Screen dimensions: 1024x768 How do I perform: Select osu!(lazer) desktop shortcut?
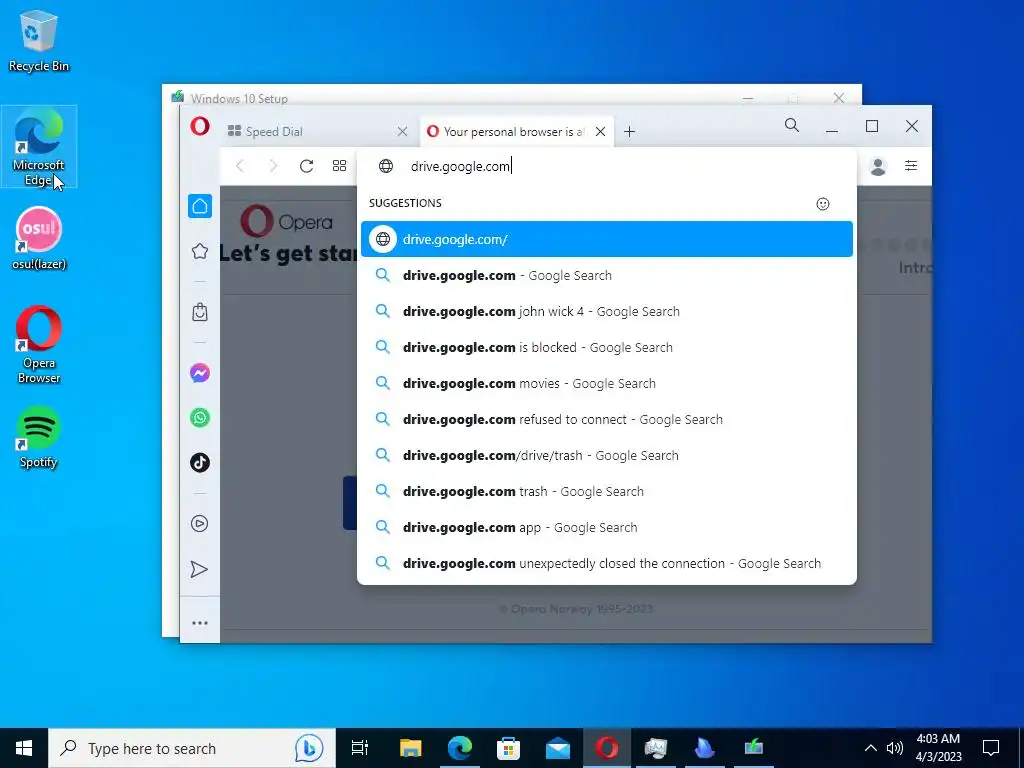tap(39, 238)
